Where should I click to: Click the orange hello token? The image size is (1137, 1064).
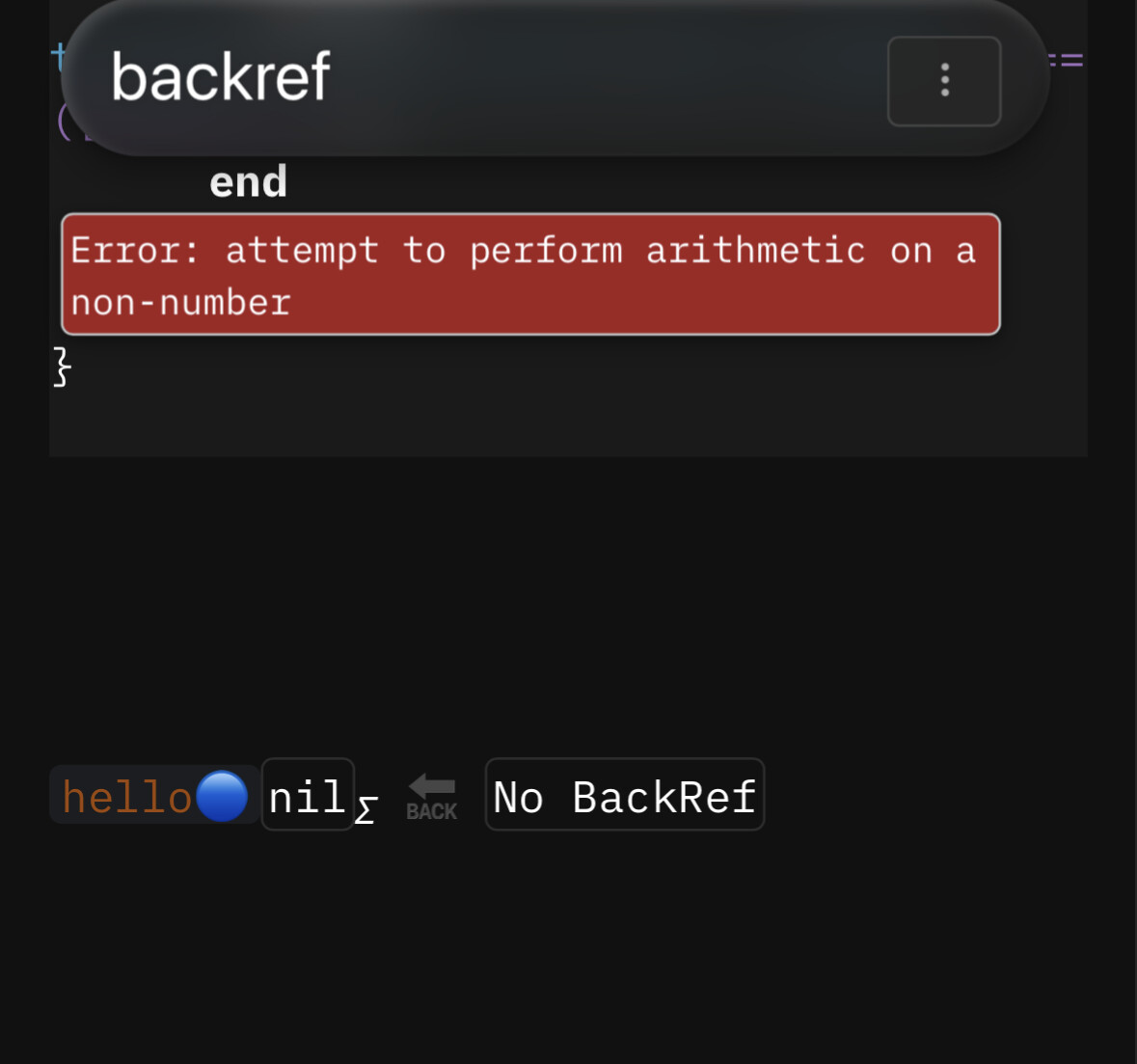[x=127, y=797]
